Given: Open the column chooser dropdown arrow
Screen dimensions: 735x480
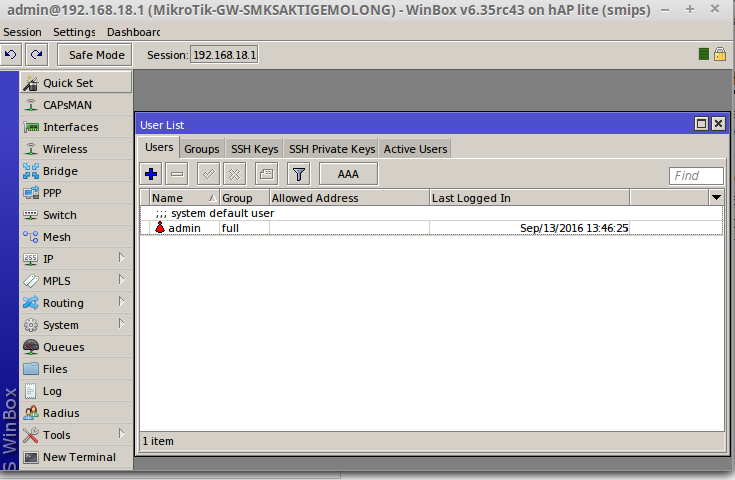Looking at the screenshot, I should click(x=716, y=198).
